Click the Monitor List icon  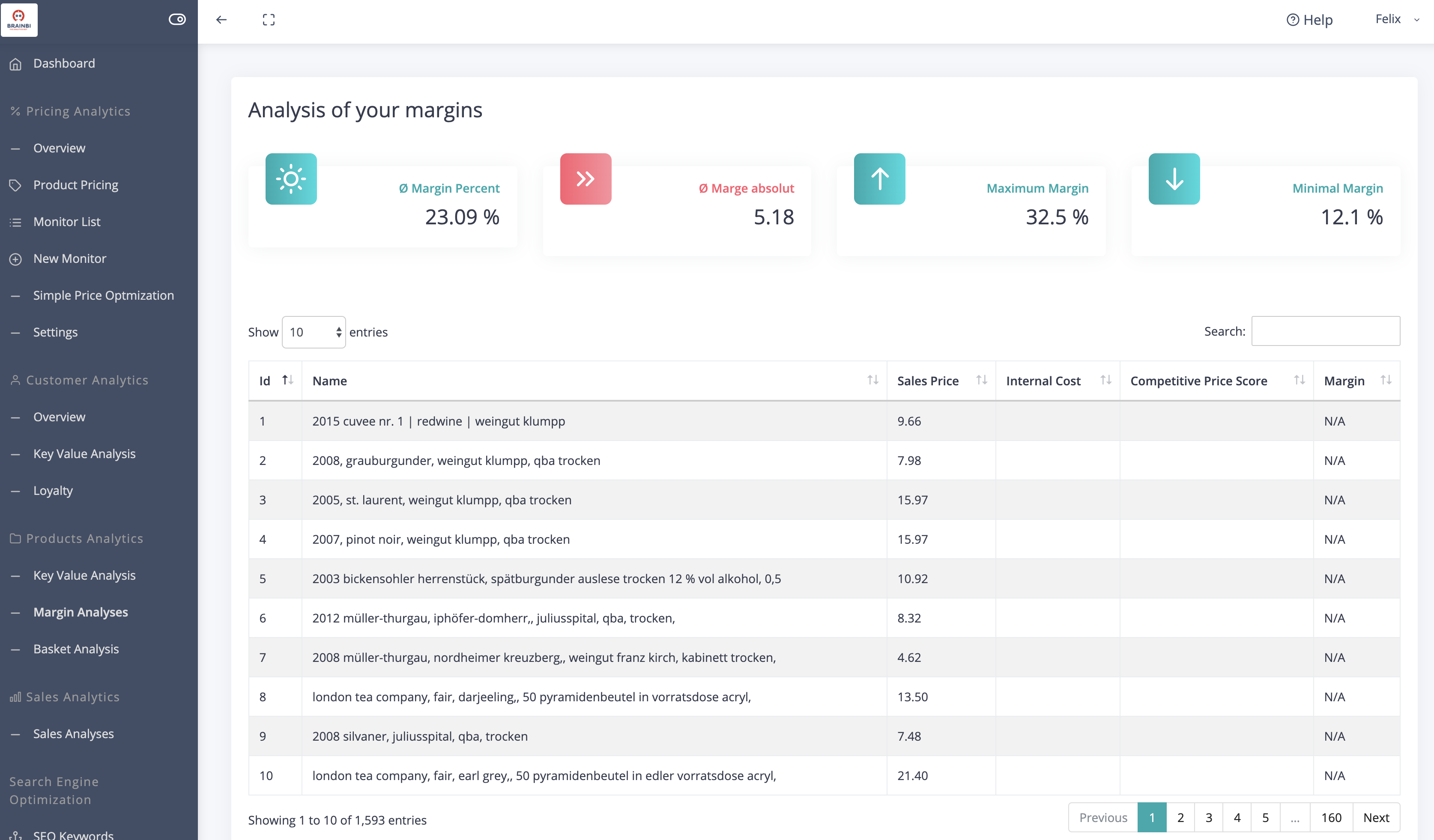tap(16, 222)
